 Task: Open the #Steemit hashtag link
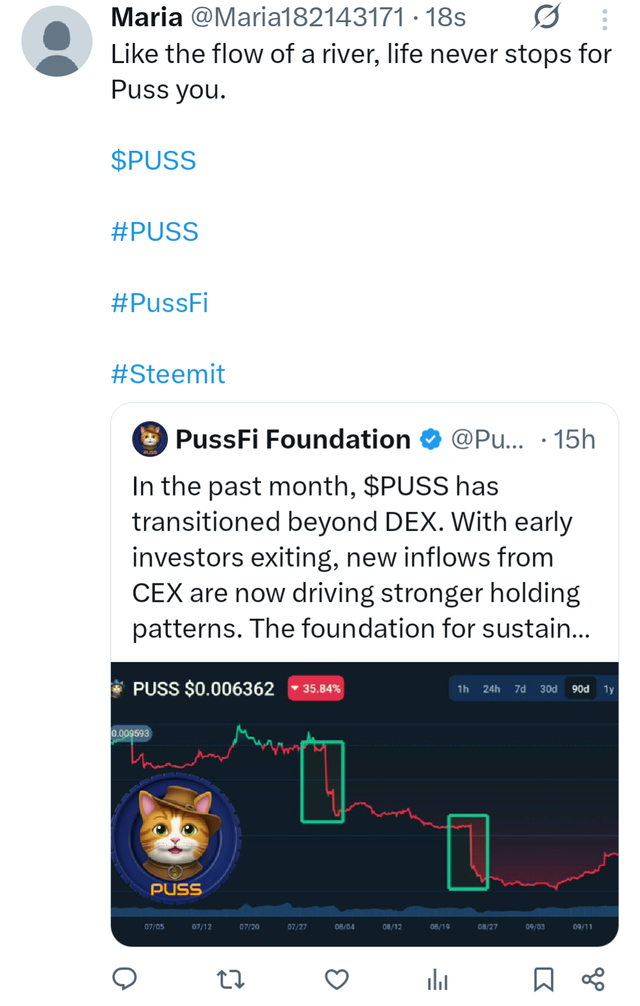(x=168, y=374)
